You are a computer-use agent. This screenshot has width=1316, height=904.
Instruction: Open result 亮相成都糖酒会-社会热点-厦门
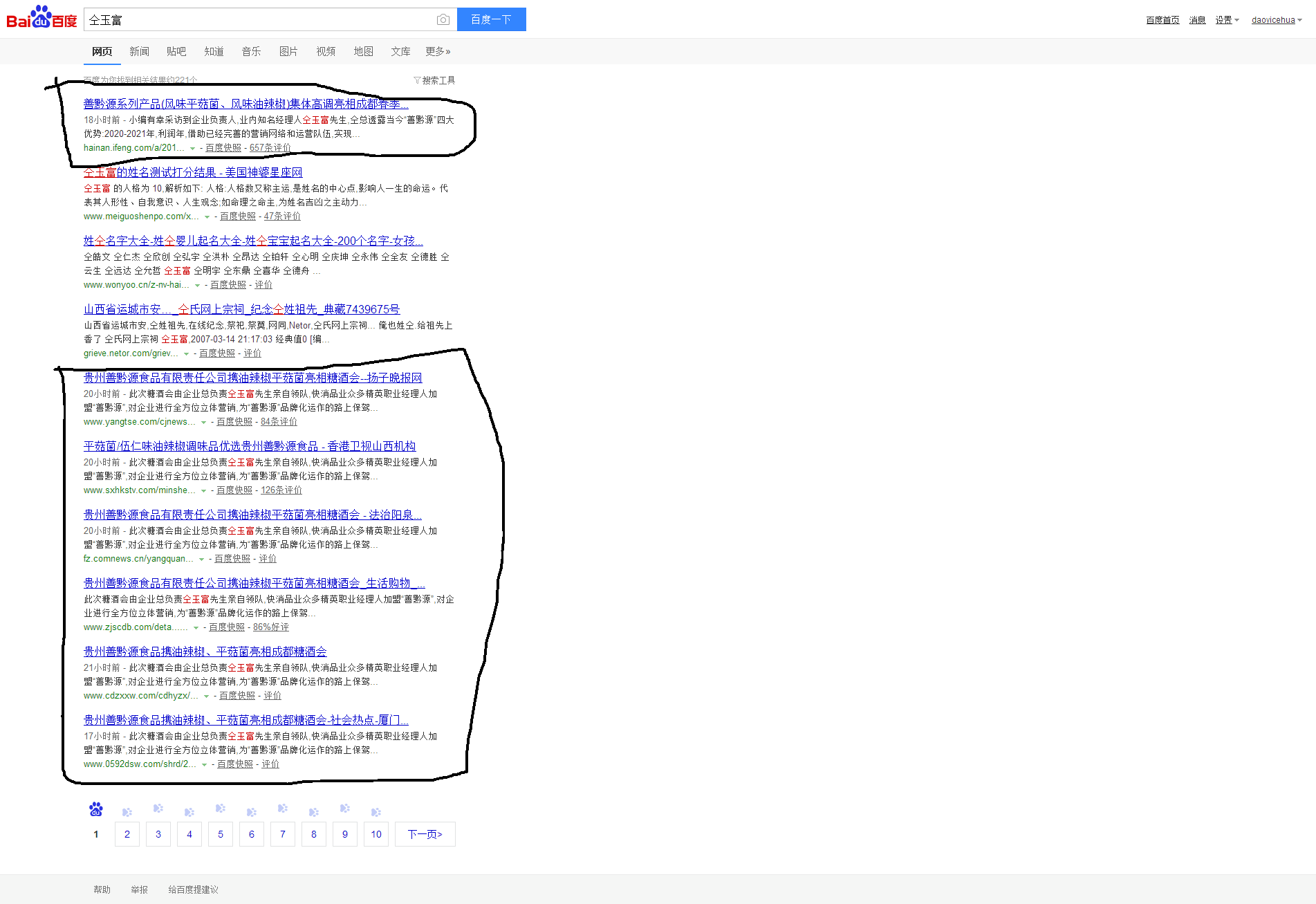point(246,720)
